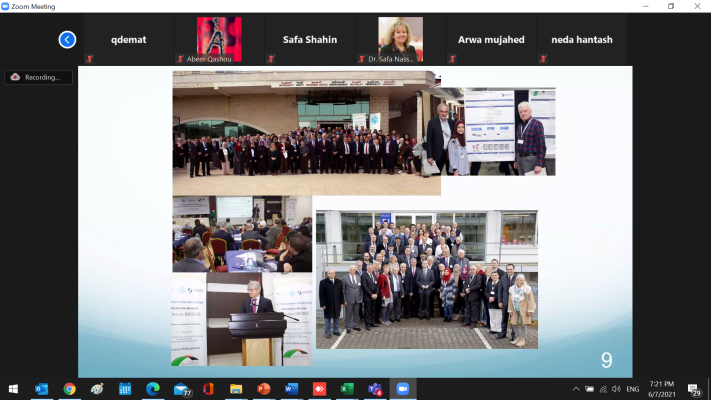This screenshot has height=400, width=711.
Task: Click the Recording indicator
Action: 37,77
